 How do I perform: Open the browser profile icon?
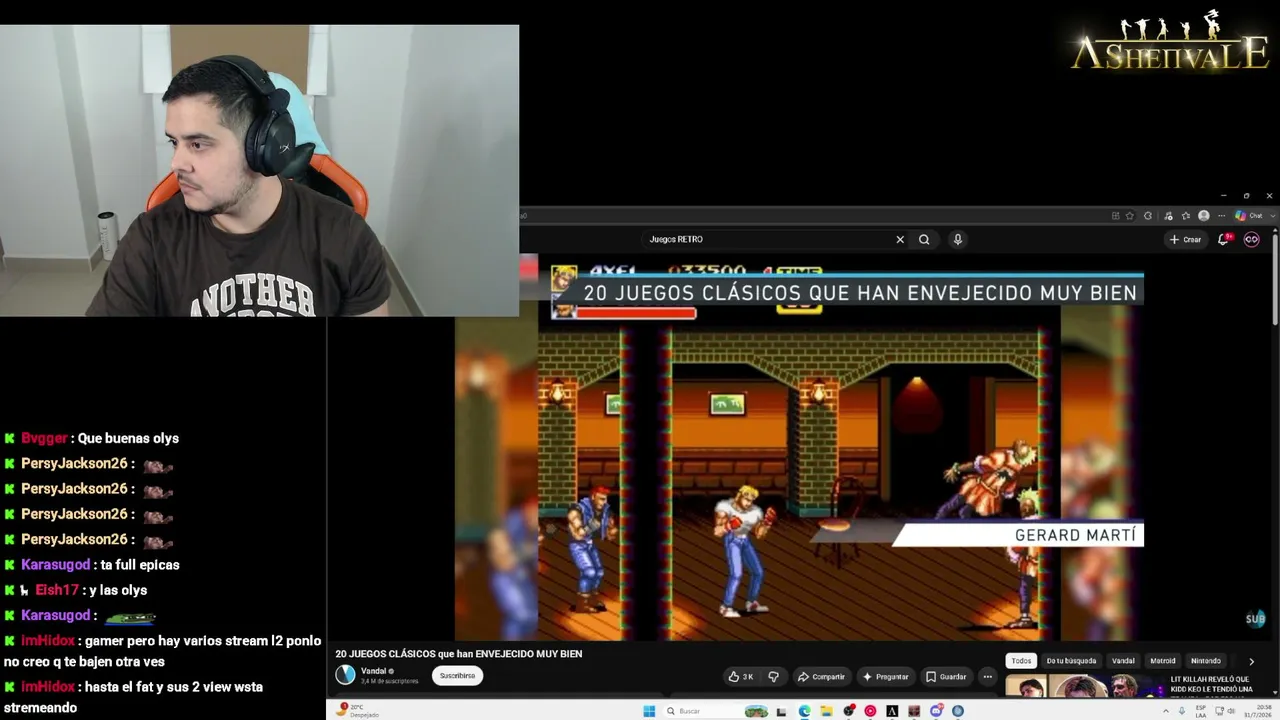[x=1204, y=216]
